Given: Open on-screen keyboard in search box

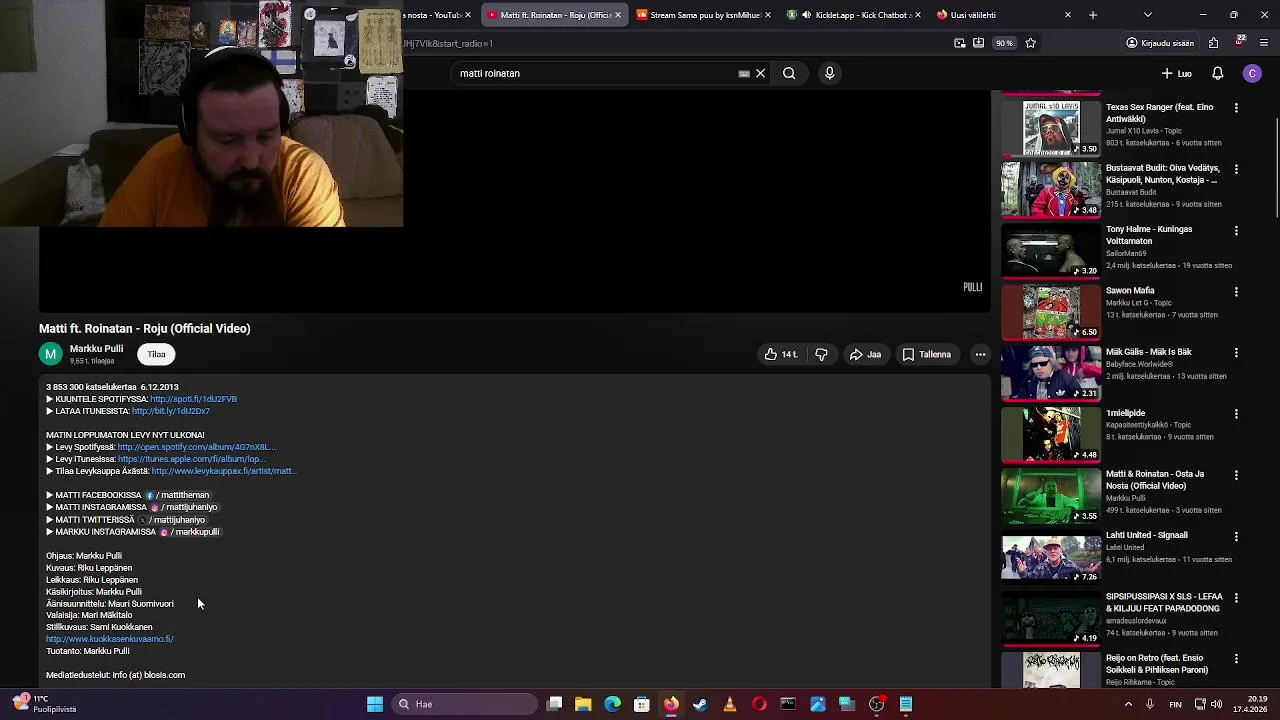Looking at the screenshot, I should click(744, 73).
